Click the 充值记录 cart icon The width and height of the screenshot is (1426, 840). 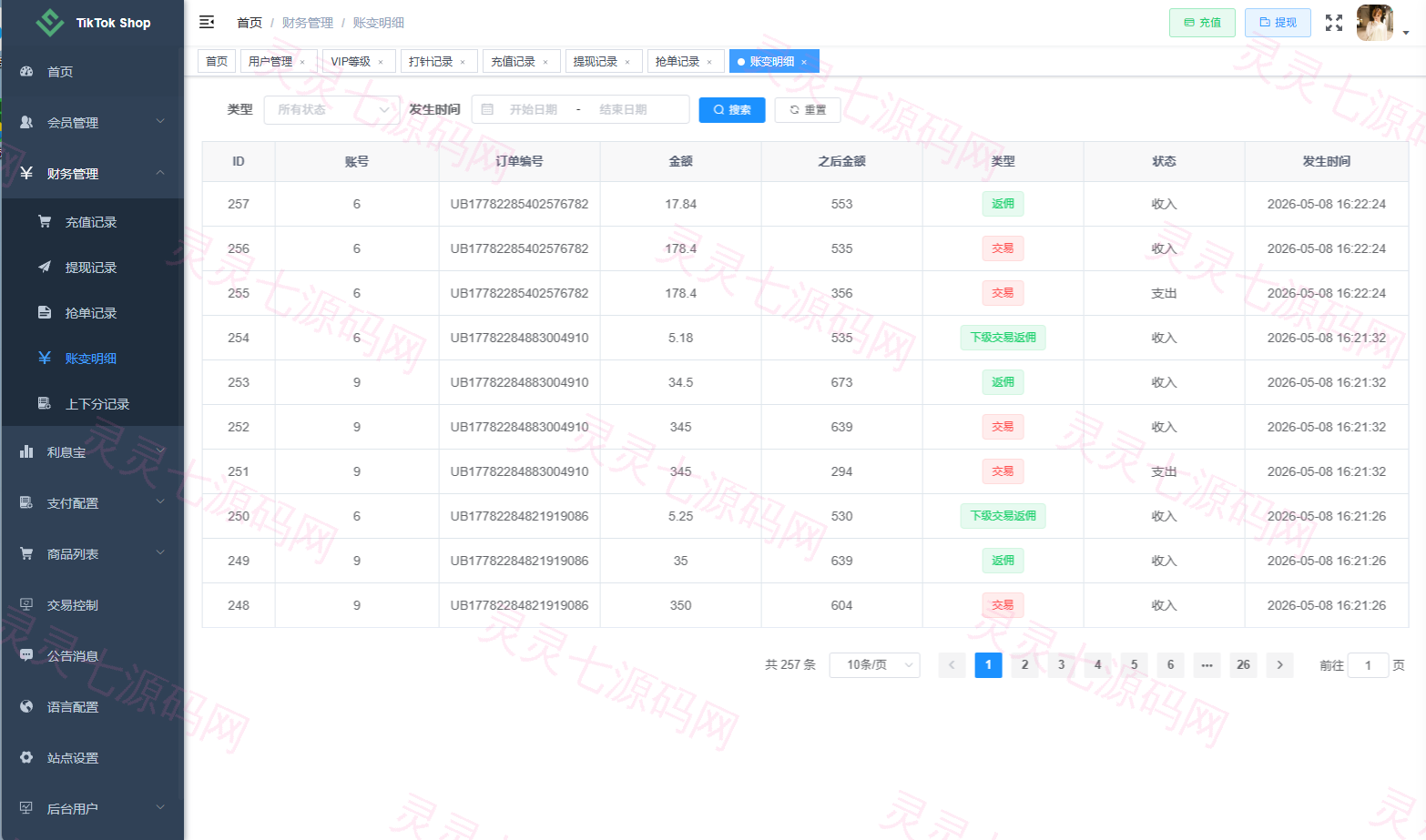point(45,222)
